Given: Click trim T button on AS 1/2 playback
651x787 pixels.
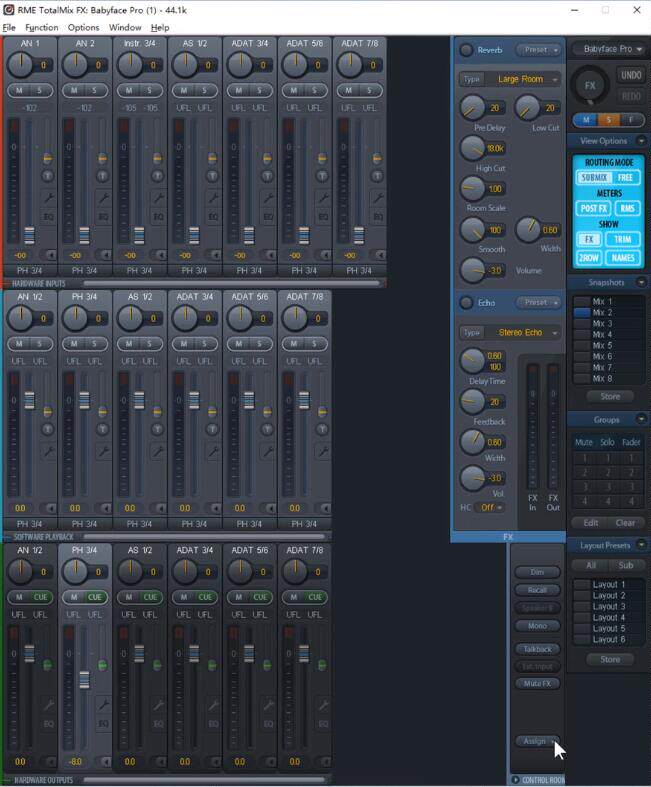Looking at the screenshot, I should click(158, 430).
